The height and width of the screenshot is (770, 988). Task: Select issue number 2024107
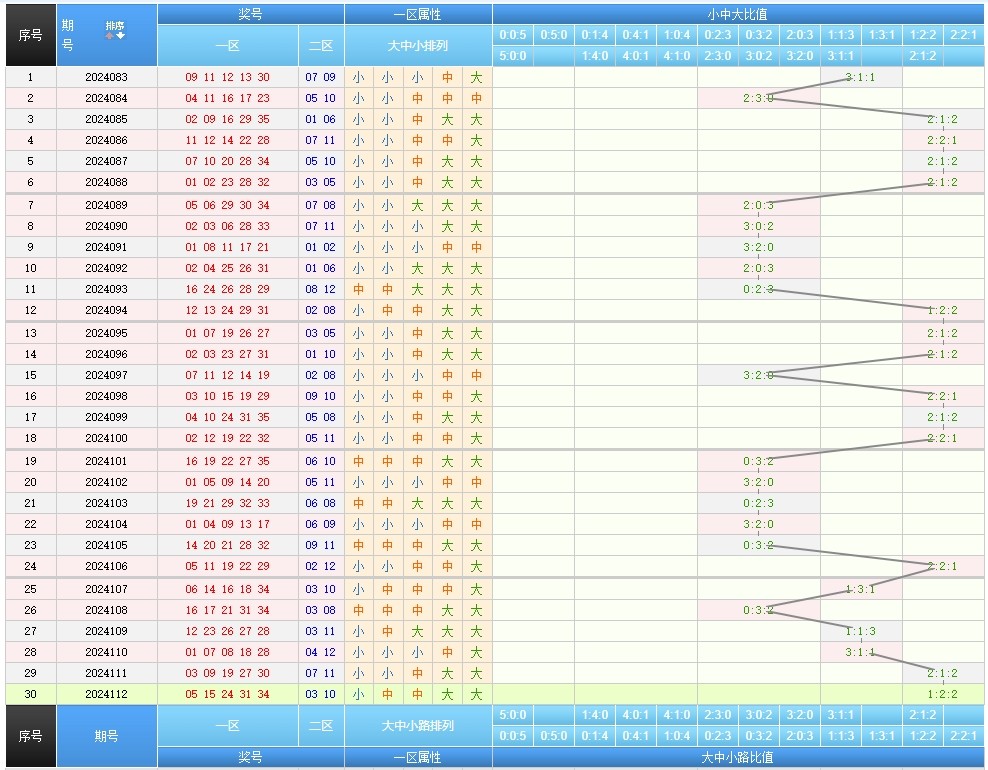pyautogui.click(x=106, y=589)
